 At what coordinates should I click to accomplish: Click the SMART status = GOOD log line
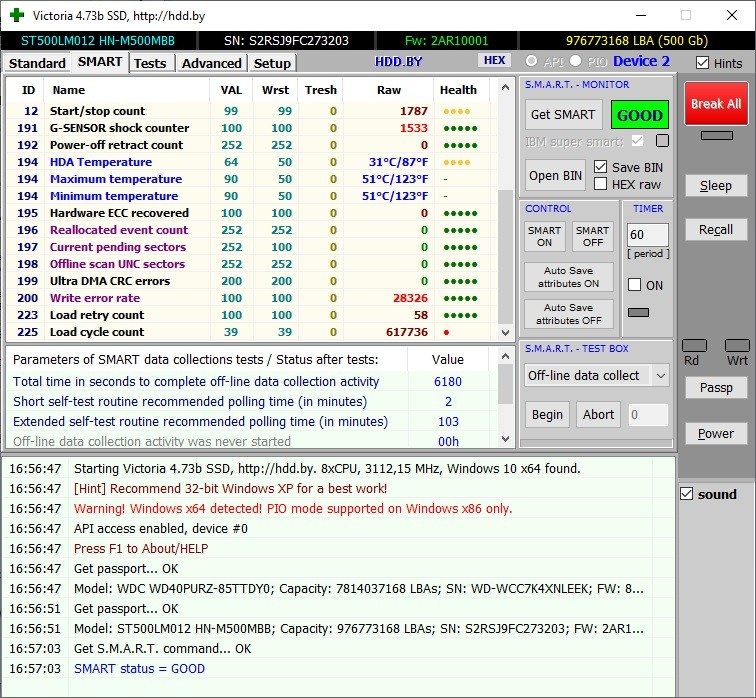[139, 669]
